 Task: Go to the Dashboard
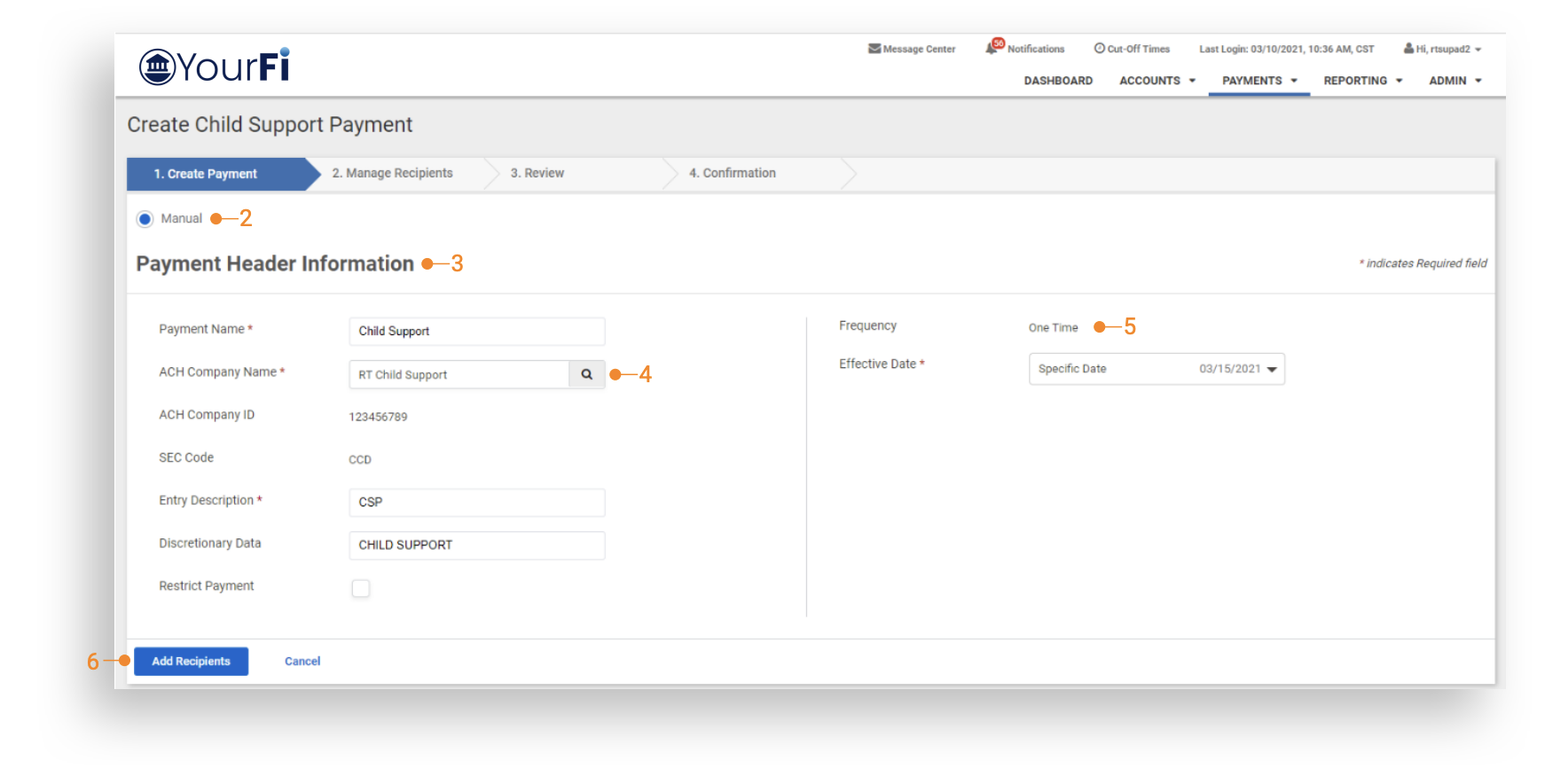[1058, 81]
